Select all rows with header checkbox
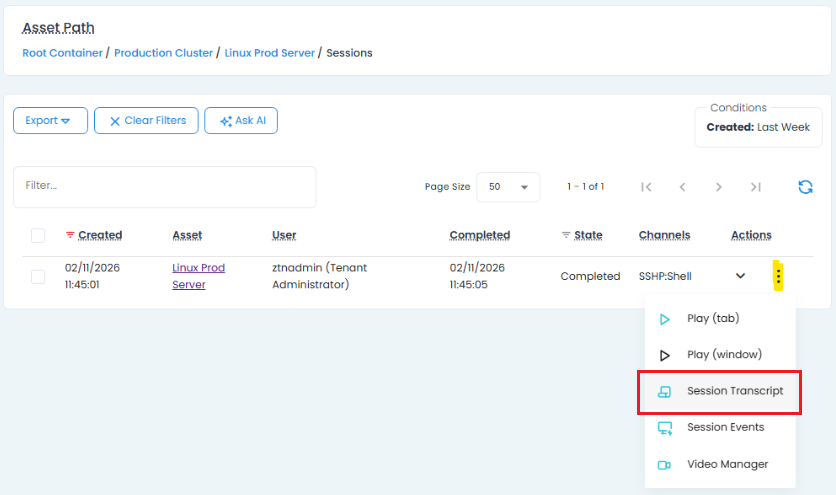Image resolution: width=836 pixels, height=495 pixels. pos(38,236)
